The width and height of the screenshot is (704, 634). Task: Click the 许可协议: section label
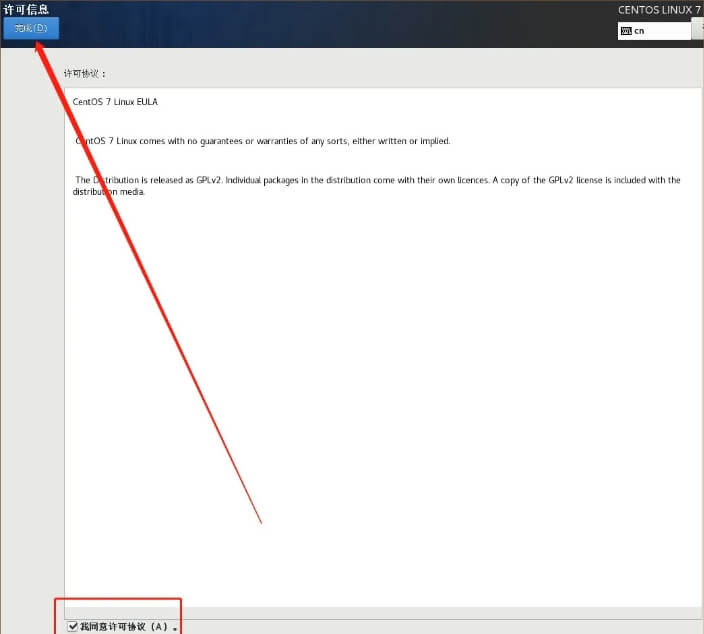85,74
